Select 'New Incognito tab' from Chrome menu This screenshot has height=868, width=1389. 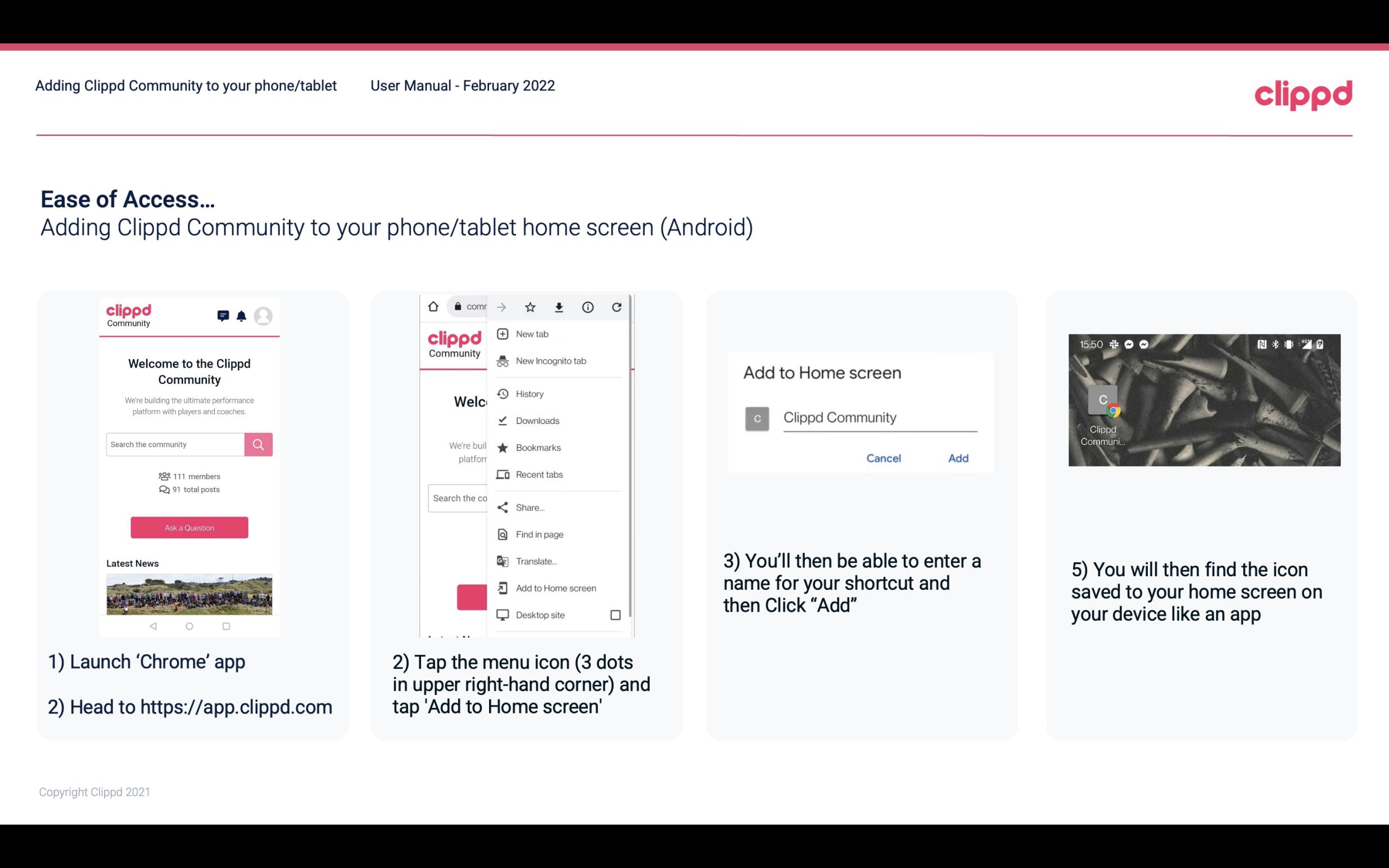point(551,361)
